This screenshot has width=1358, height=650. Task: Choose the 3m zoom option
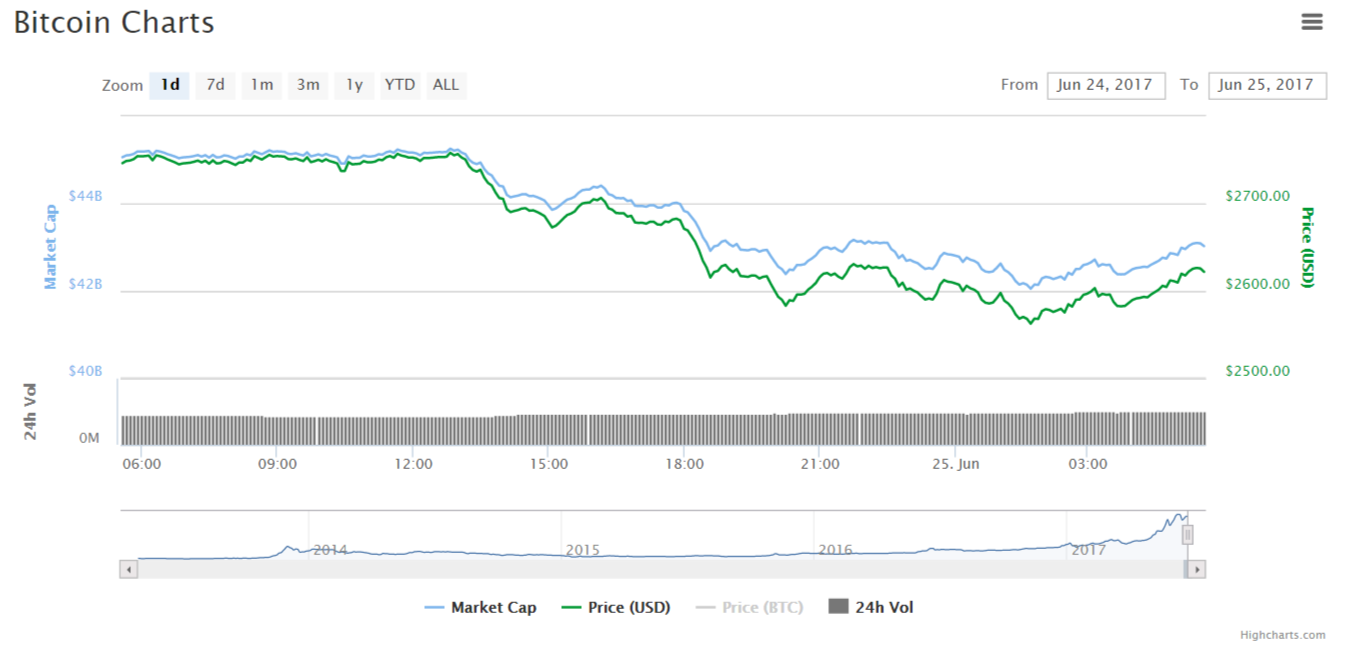click(308, 85)
